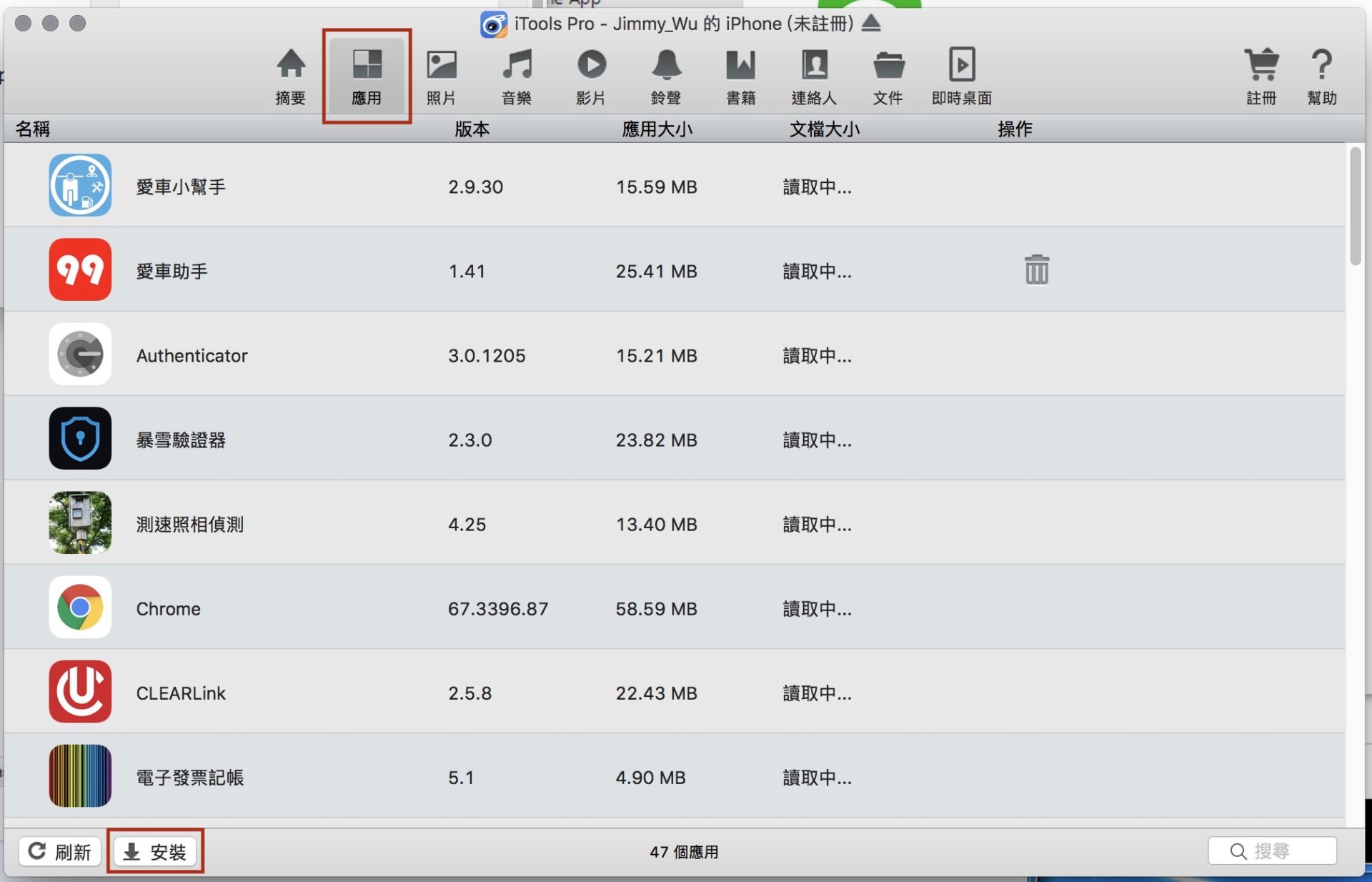The image size is (1372, 882).
Task: Open the 連絡人 contacts section
Action: coord(814,76)
